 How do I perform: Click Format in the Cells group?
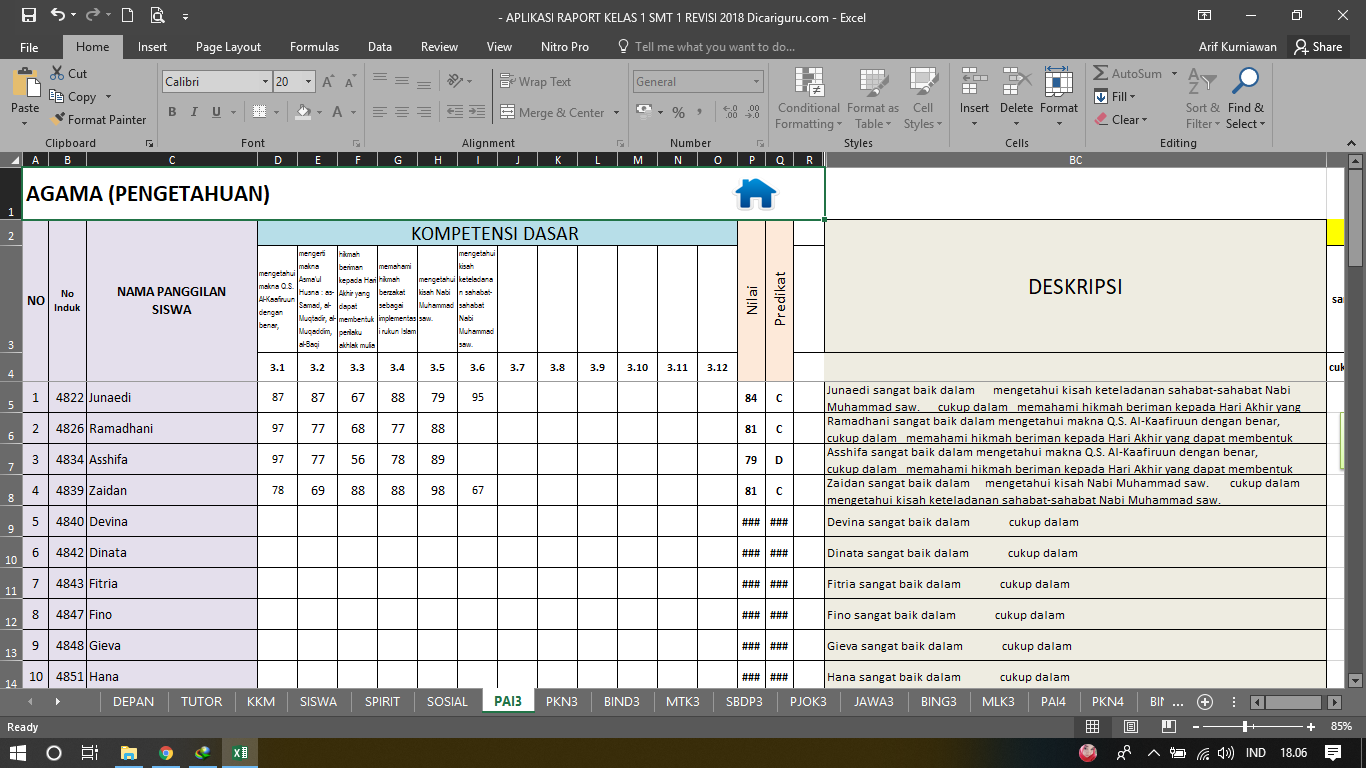[x=1058, y=99]
